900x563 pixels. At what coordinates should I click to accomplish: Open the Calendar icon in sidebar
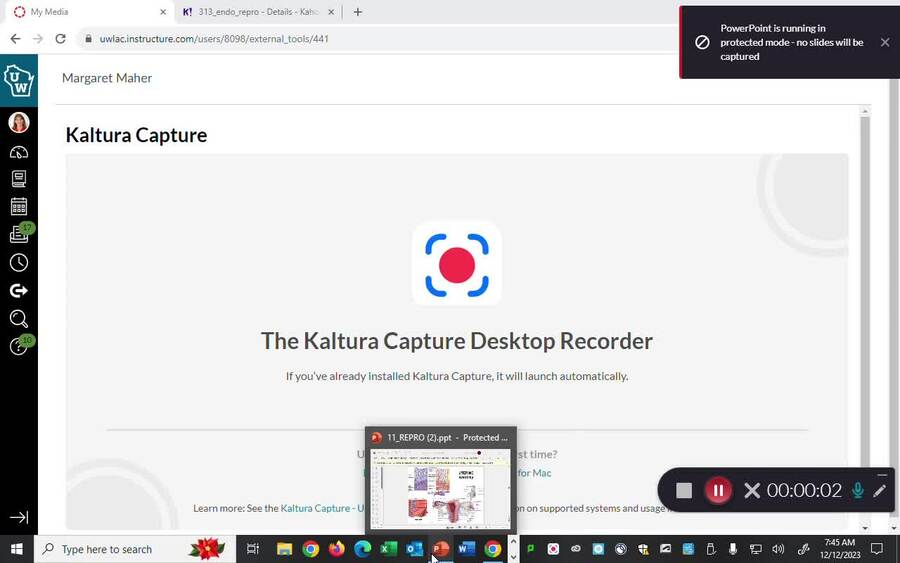pos(19,207)
